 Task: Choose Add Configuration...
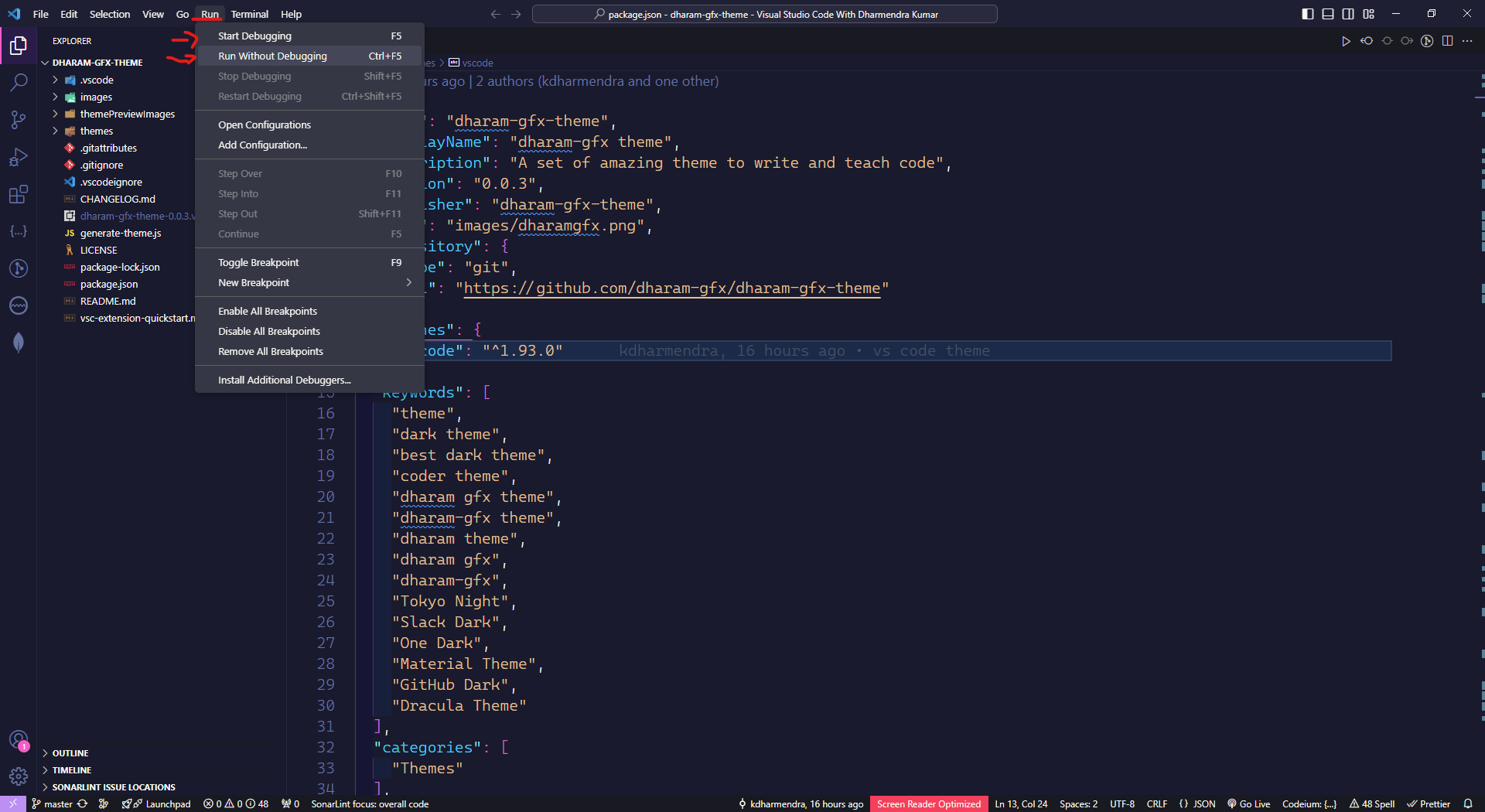click(x=309, y=145)
